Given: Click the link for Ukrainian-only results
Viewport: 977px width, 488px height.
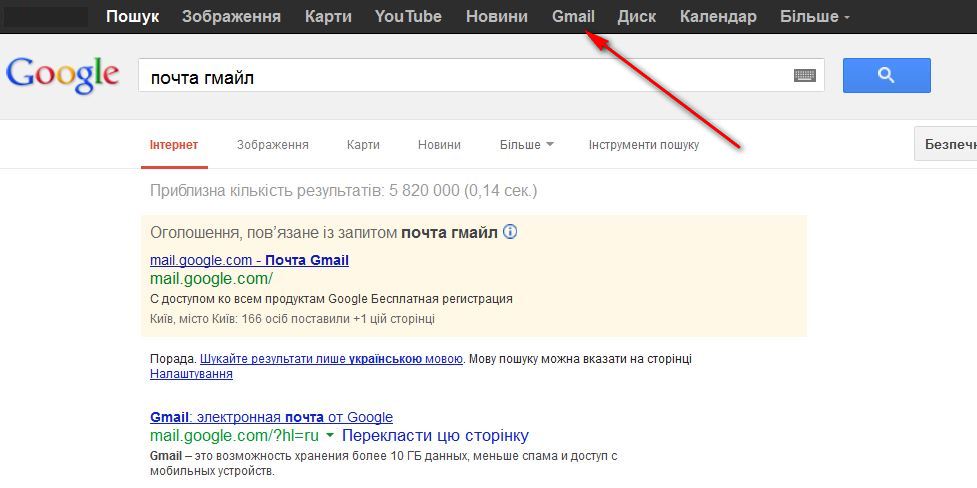Looking at the screenshot, I should 331,359.
